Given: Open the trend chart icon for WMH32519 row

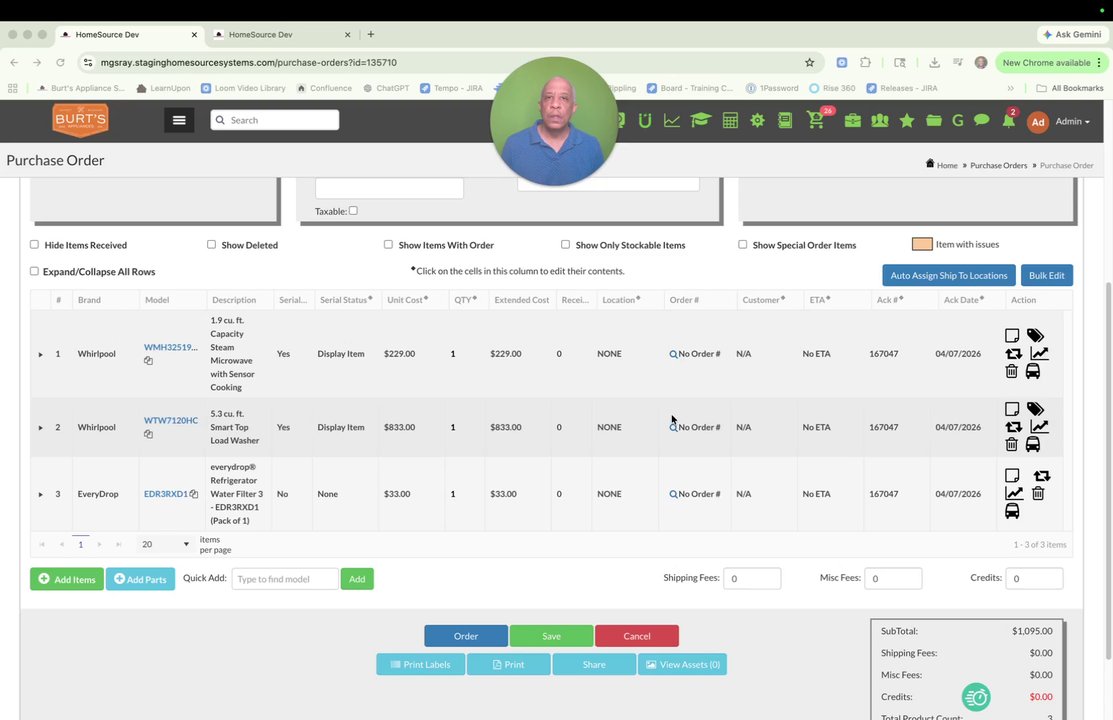Looking at the screenshot, I should pyautogui.click(x=1039, y=354).
